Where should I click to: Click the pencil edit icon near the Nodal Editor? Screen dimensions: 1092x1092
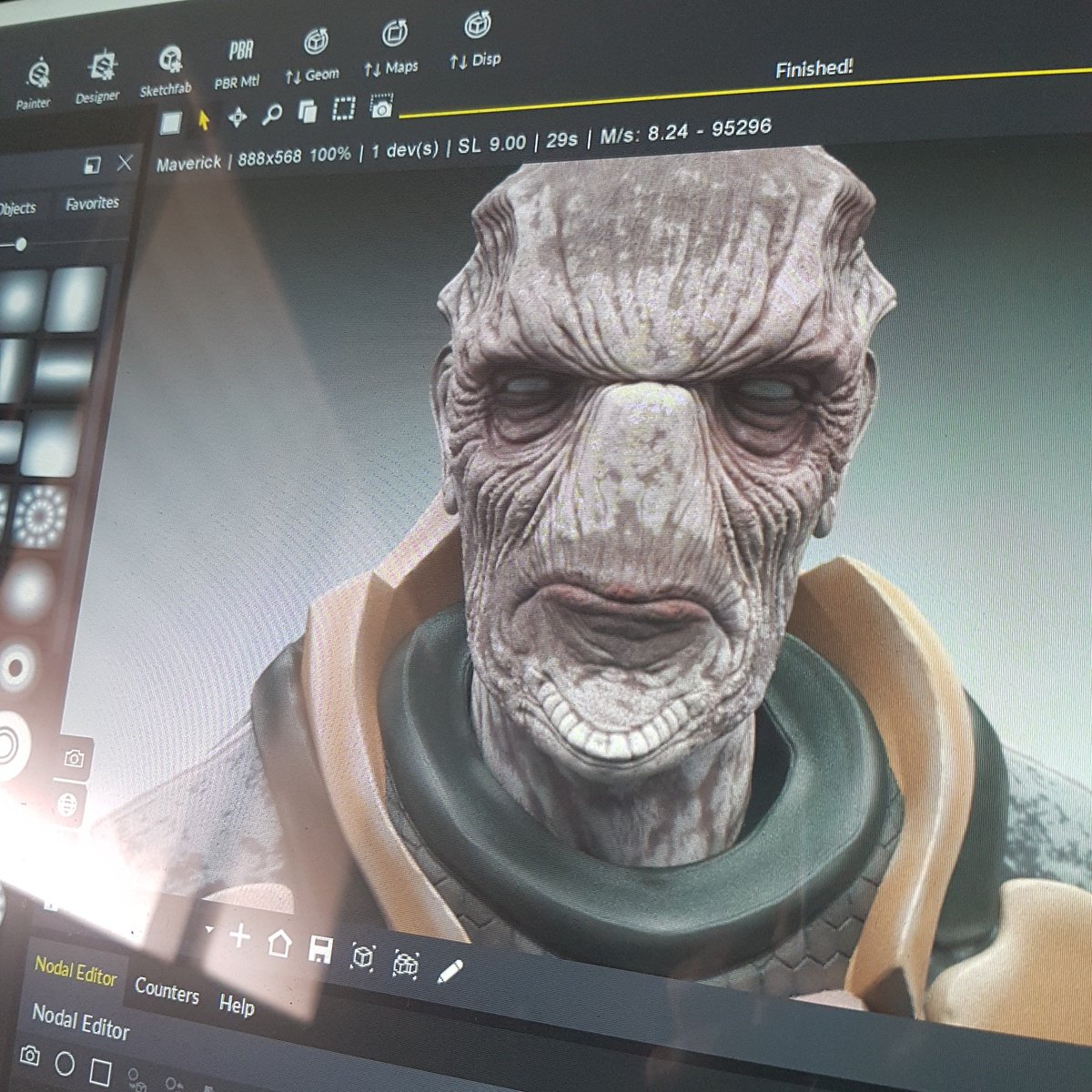click(447, 970)
